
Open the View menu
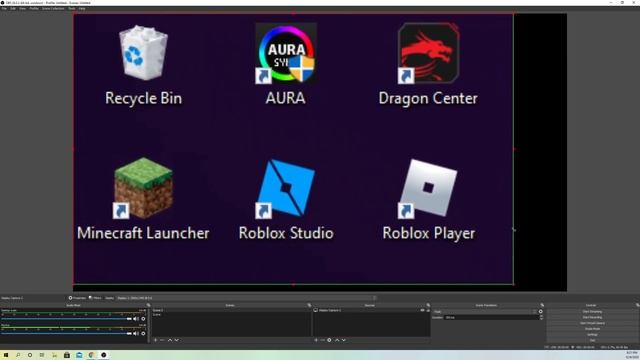pos(22,8)
